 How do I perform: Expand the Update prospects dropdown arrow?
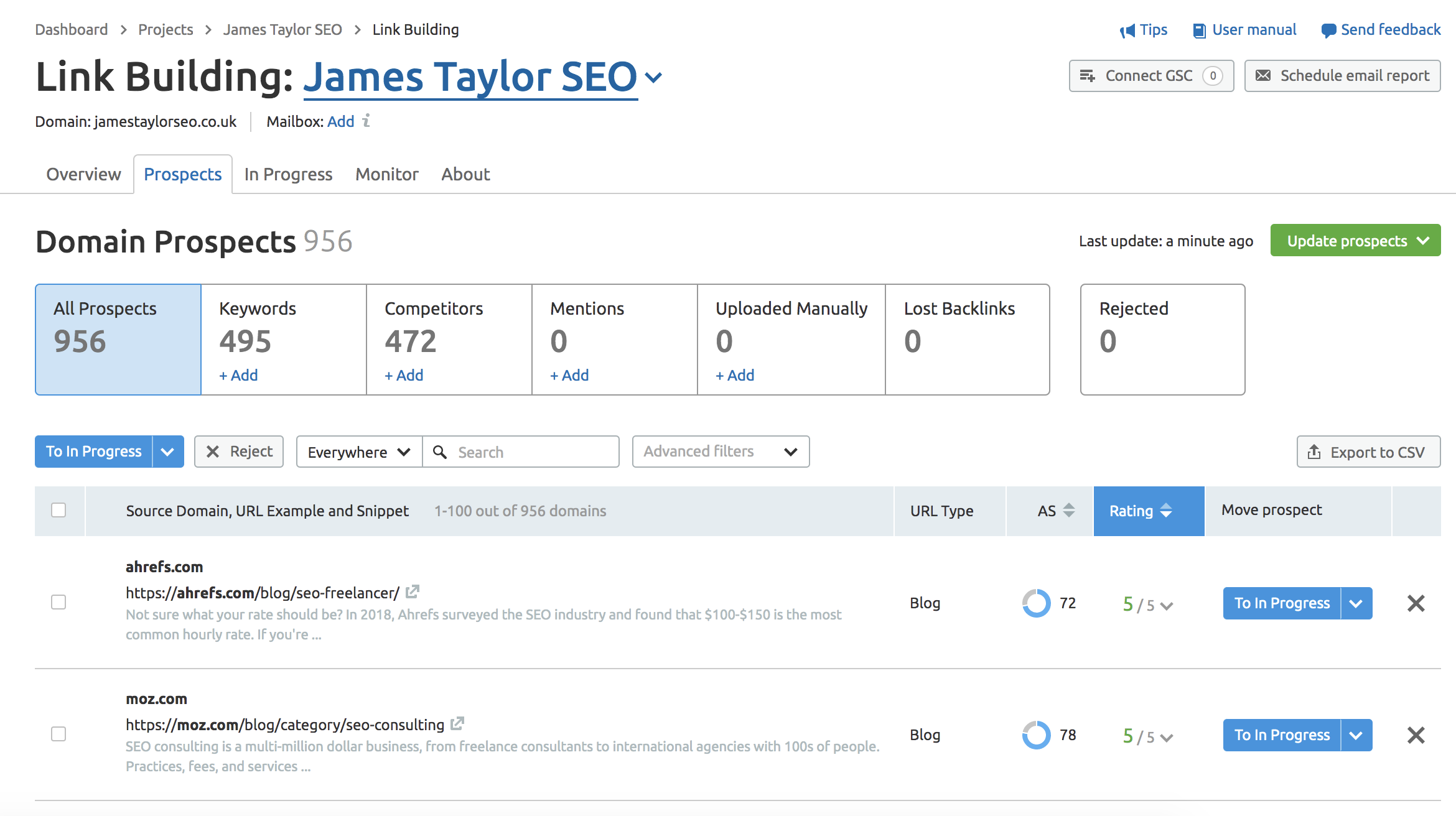pyautogui.click(x=1424, y=241)
